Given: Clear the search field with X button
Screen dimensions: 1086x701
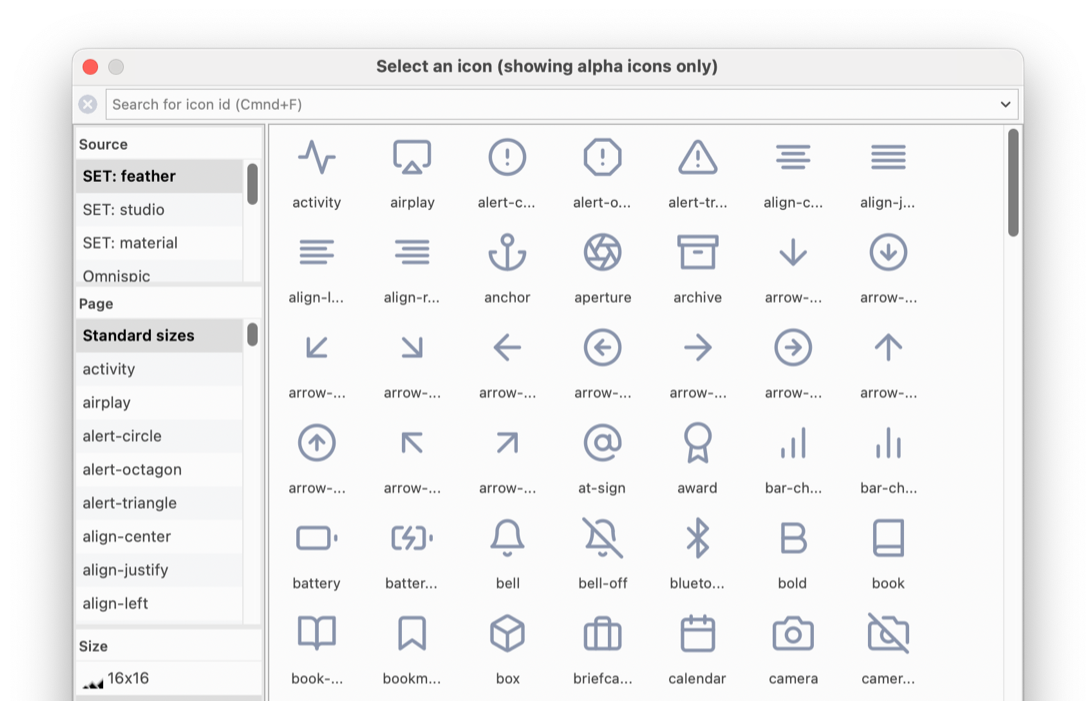Looking at the screenshot, I should tap(88, 104).
